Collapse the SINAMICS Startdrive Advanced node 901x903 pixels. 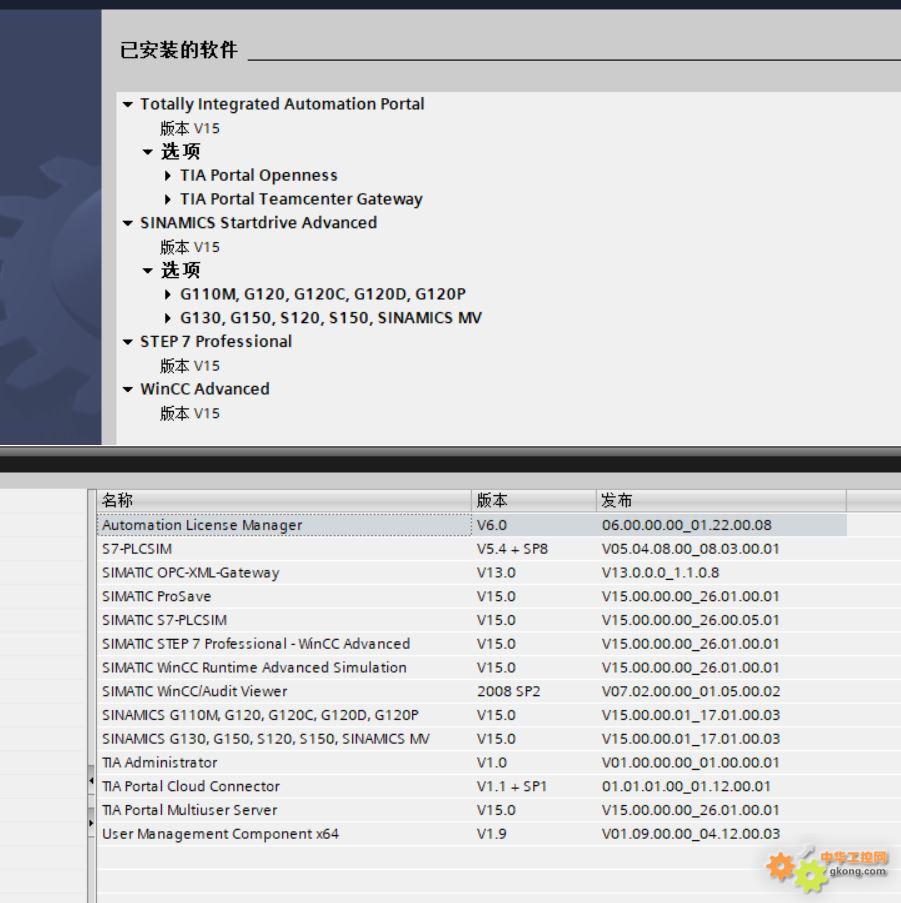point(128,223)
